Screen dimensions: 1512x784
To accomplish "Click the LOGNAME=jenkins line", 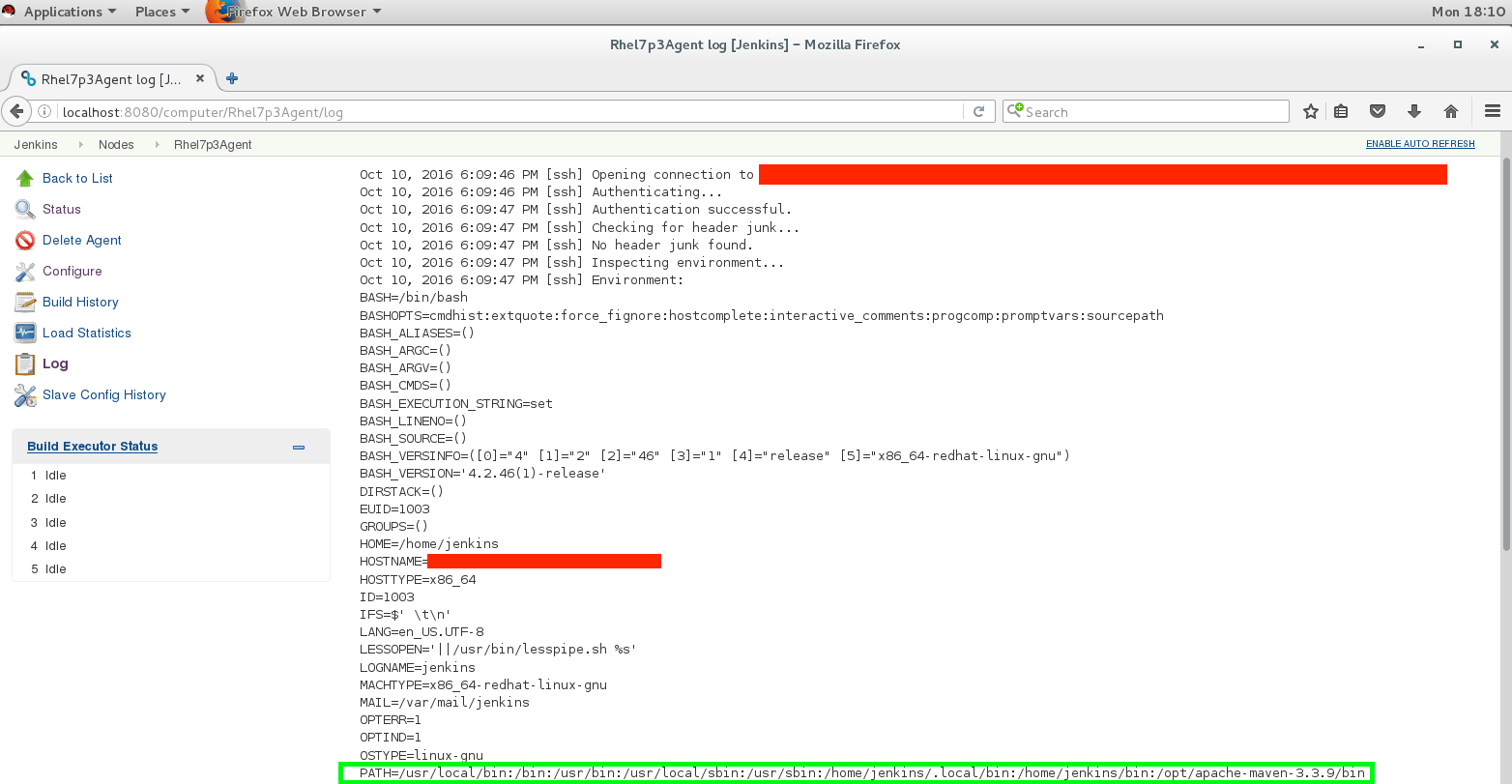I will tap(418, 668).
